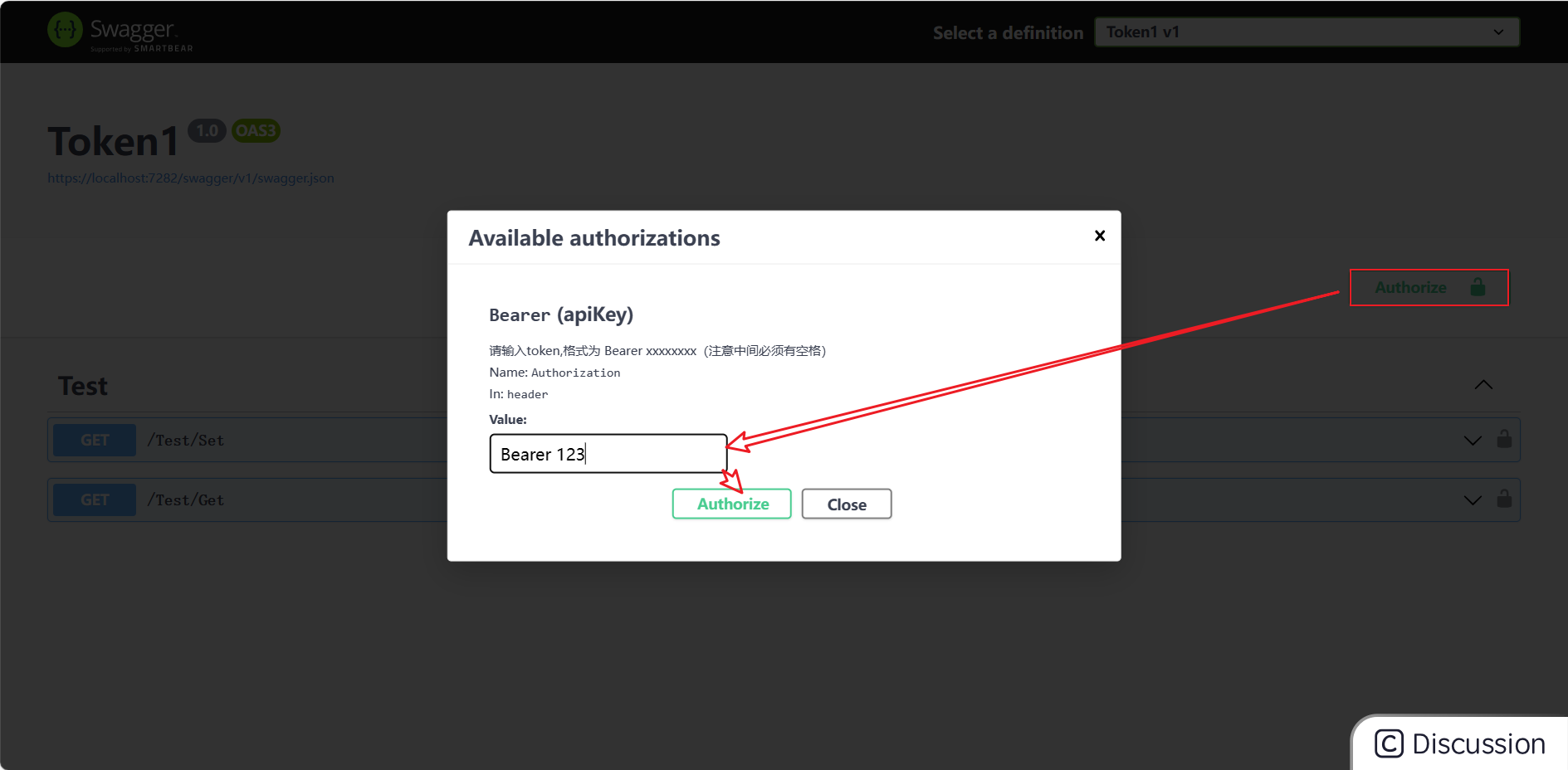Click the 'Name: Authorization' text

[x=554, y=373]
